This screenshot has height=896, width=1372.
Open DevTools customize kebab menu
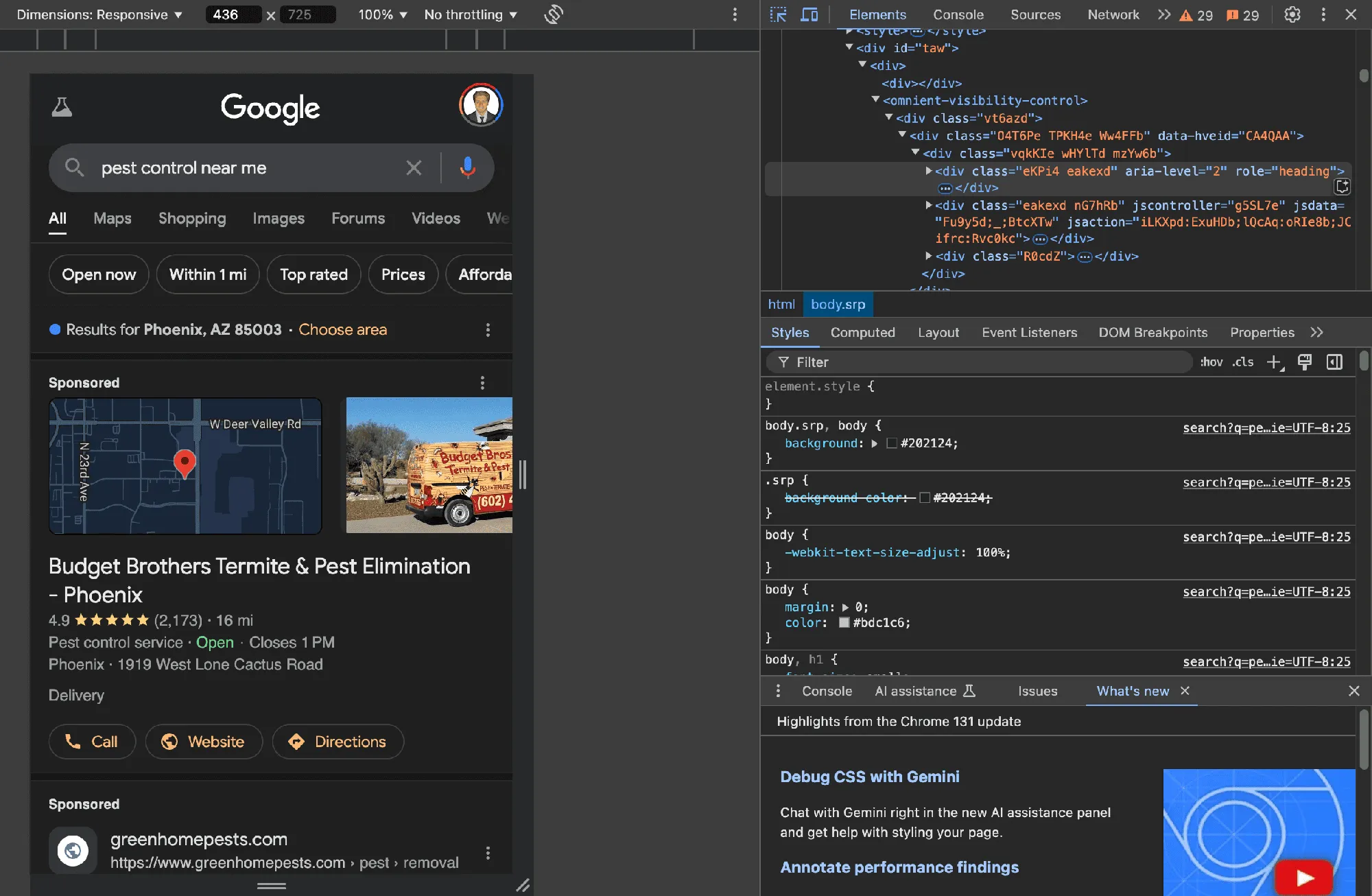pyautogui.click(x=1323, y=14)
